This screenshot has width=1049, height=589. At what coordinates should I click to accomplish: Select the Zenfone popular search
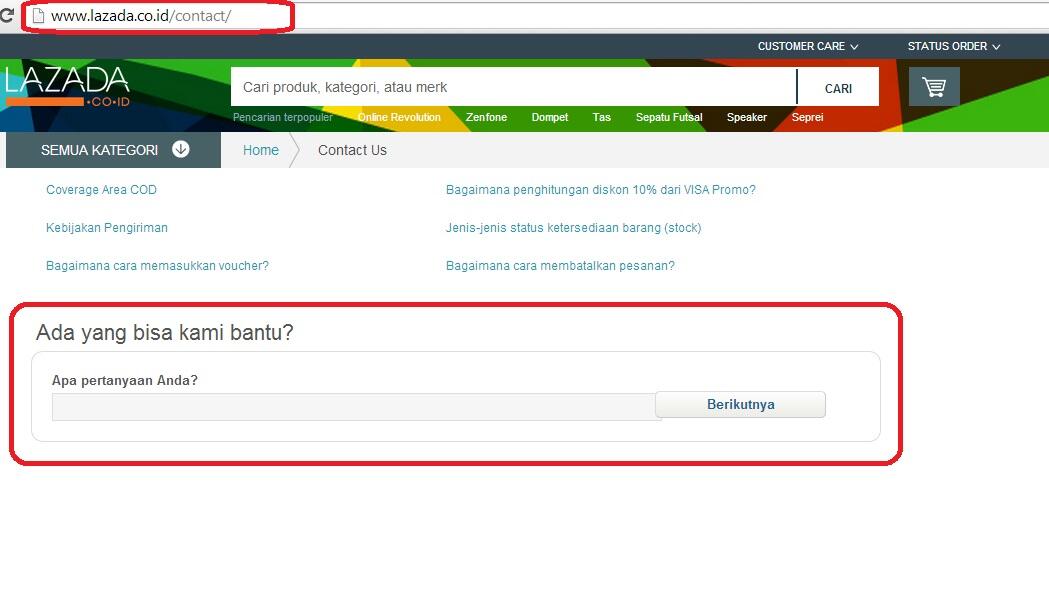click(x=486, y=117)
